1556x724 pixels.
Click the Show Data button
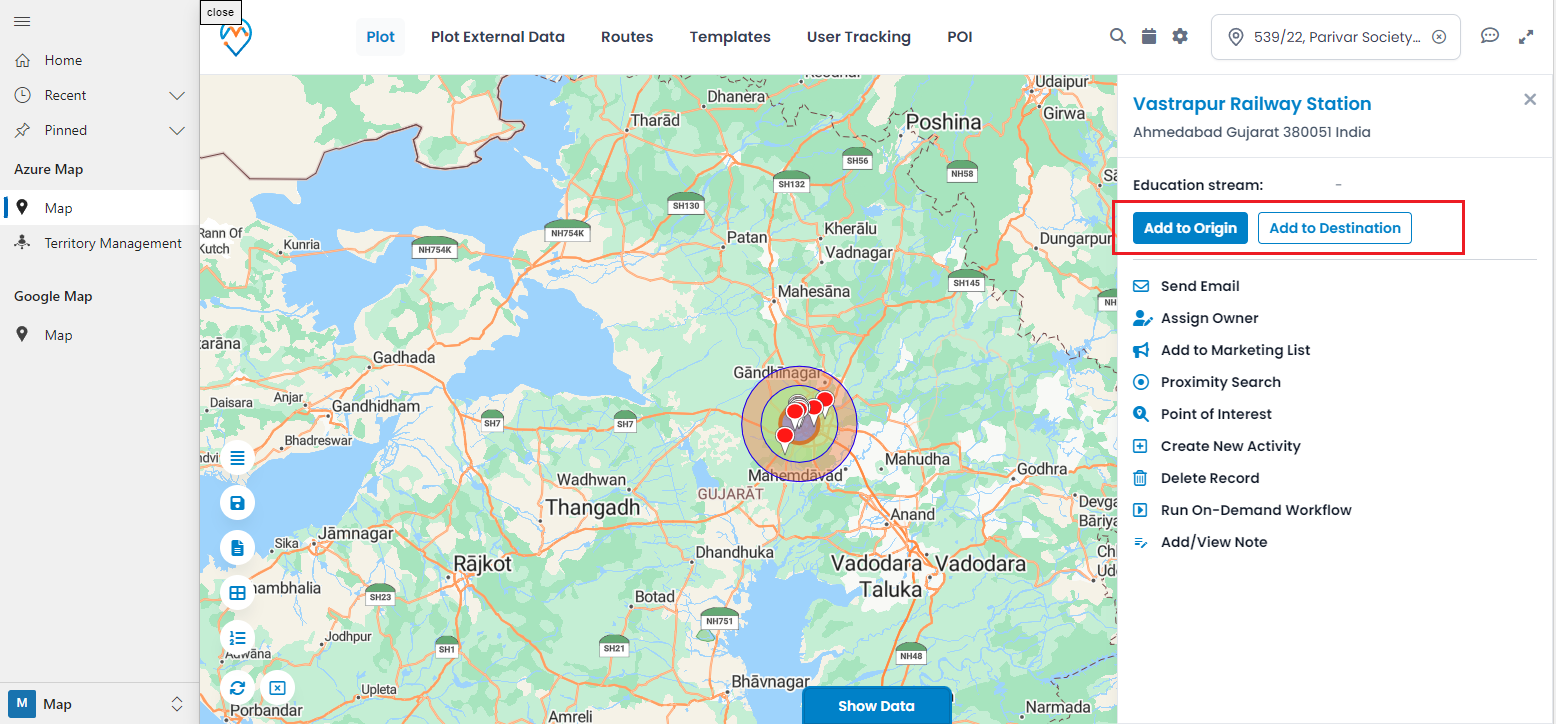pos(876,705)
